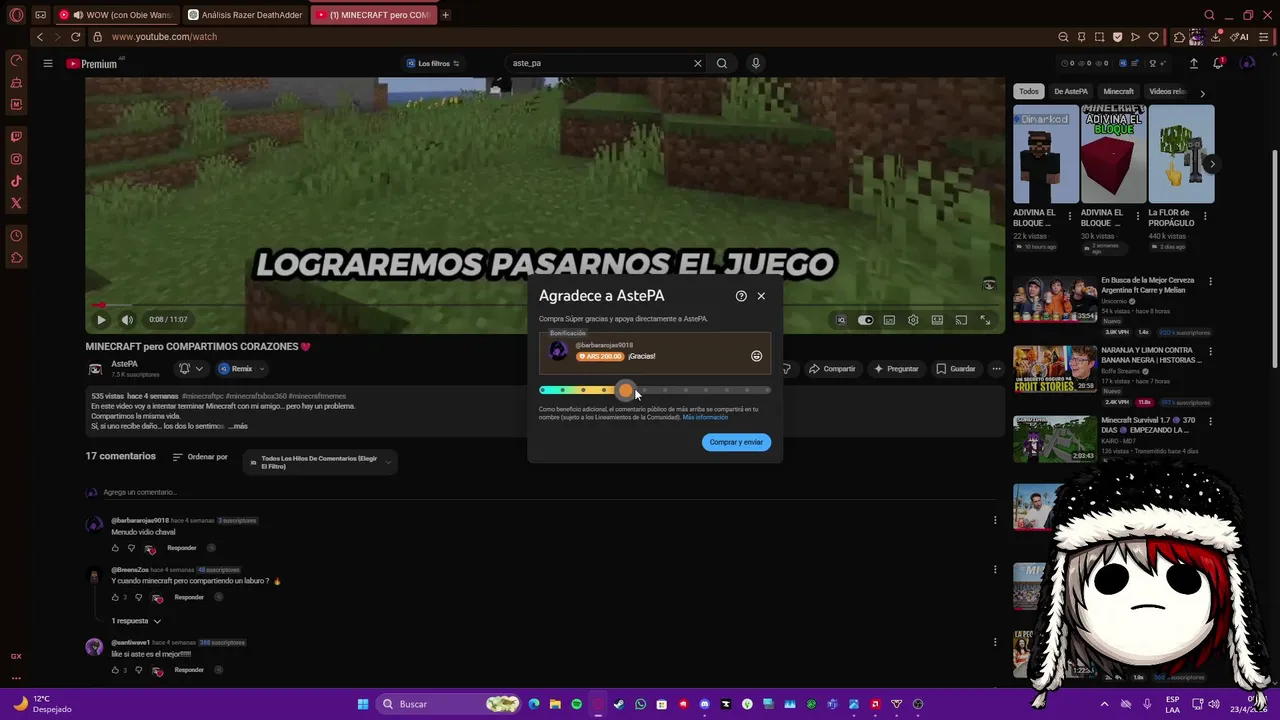Like the Menudo vidio chaval comment
The height and width of the screenshot is (720, 1280).
pyautogui.click(x=115, y=548)
